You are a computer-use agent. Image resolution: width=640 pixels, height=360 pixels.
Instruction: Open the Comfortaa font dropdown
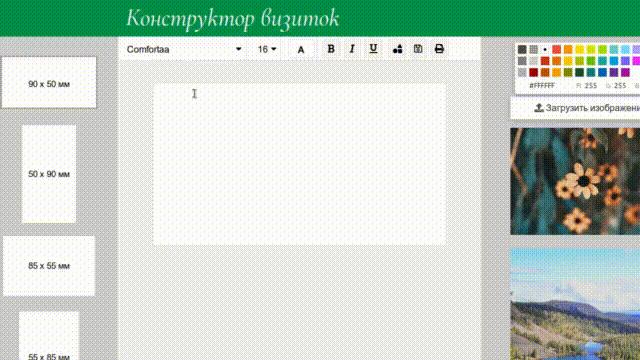[184, 49]
